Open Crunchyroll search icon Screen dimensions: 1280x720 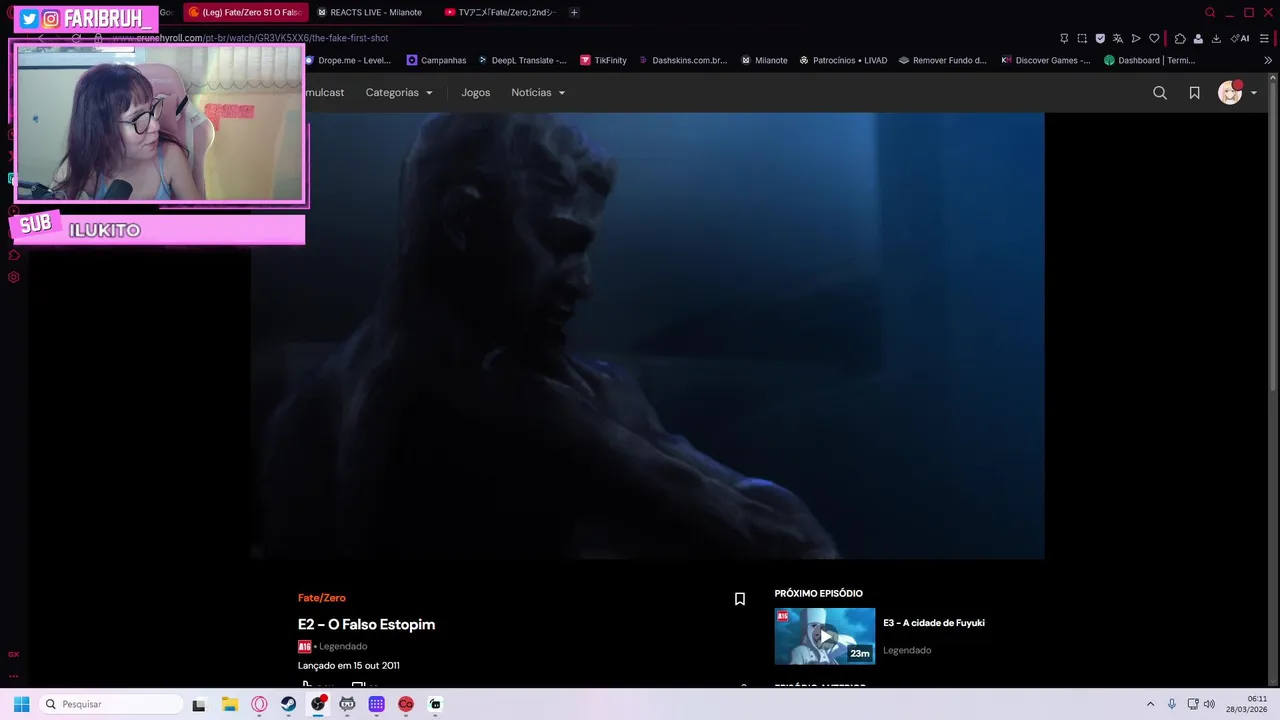pyautogui.click(x=1160, y=93)
